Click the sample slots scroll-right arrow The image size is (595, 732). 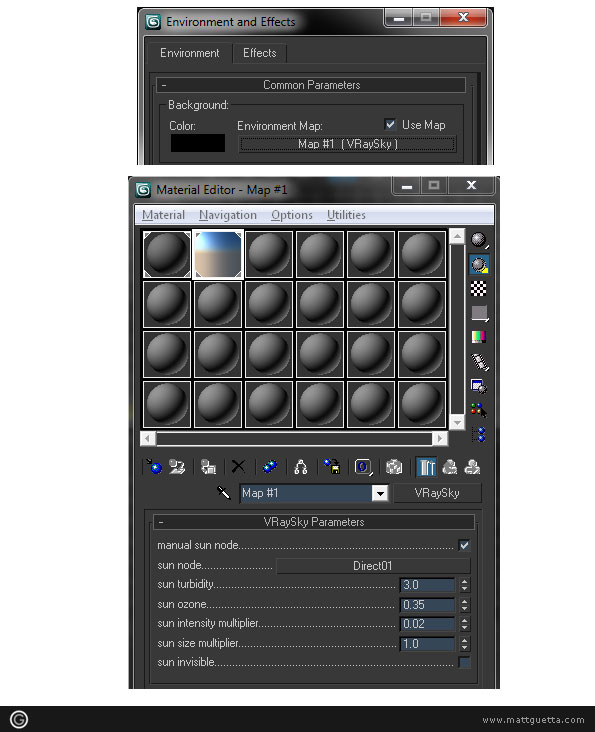pos(440,438)
